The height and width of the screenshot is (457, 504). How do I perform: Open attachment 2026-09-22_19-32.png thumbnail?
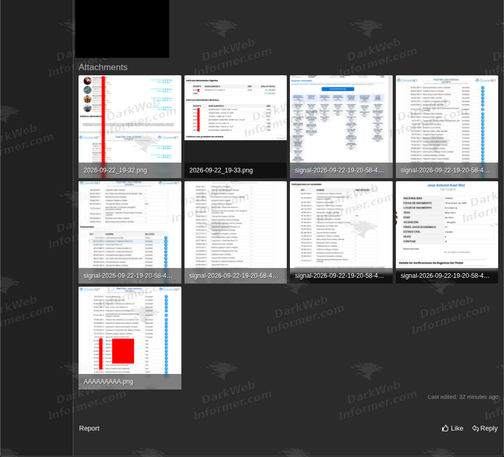(x=130, y=126)
